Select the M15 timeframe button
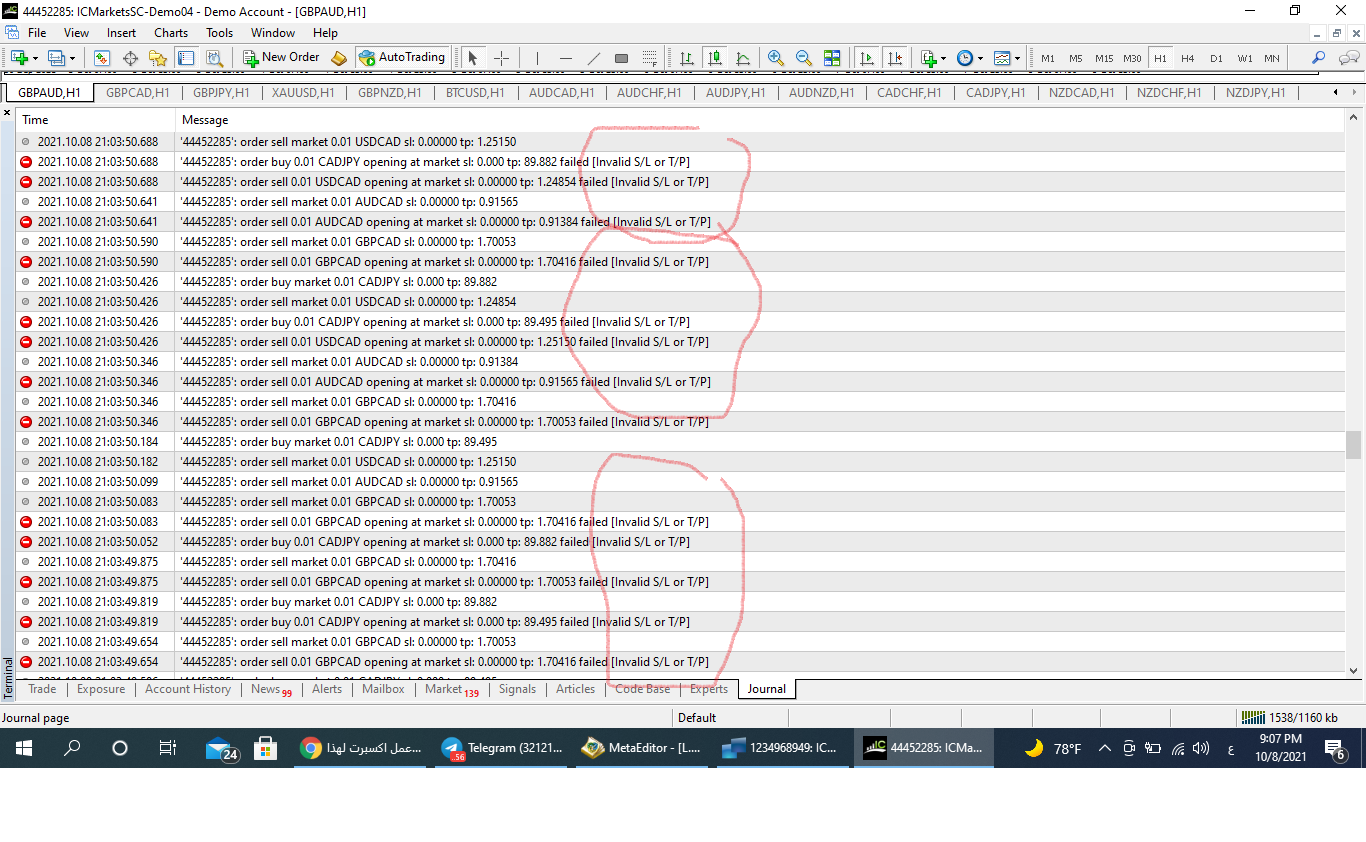Image resolution: width=1366 pixels, height=842 pixels. (1104, 58)
